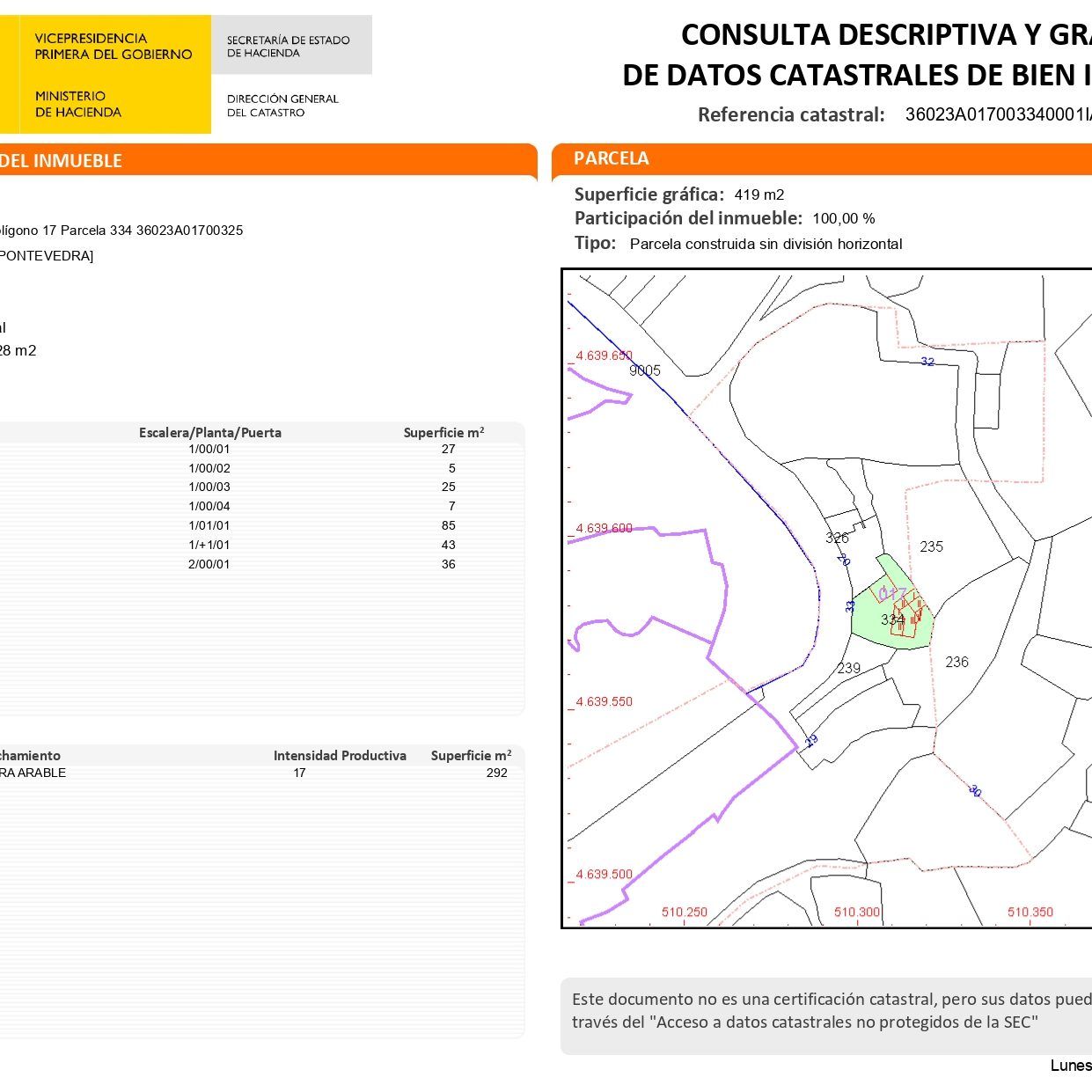Click 'Superficie m²' header of construction table
Image resolution: width=1092 pixels, height=1092 pixels.
coord(444,432)
